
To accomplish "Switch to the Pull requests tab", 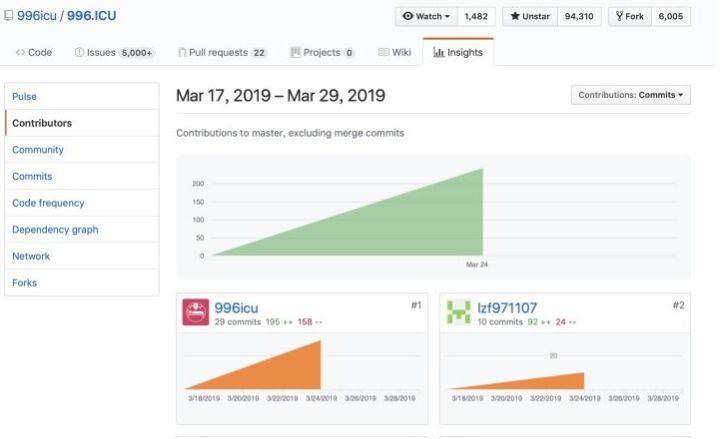I will [223, 52].
